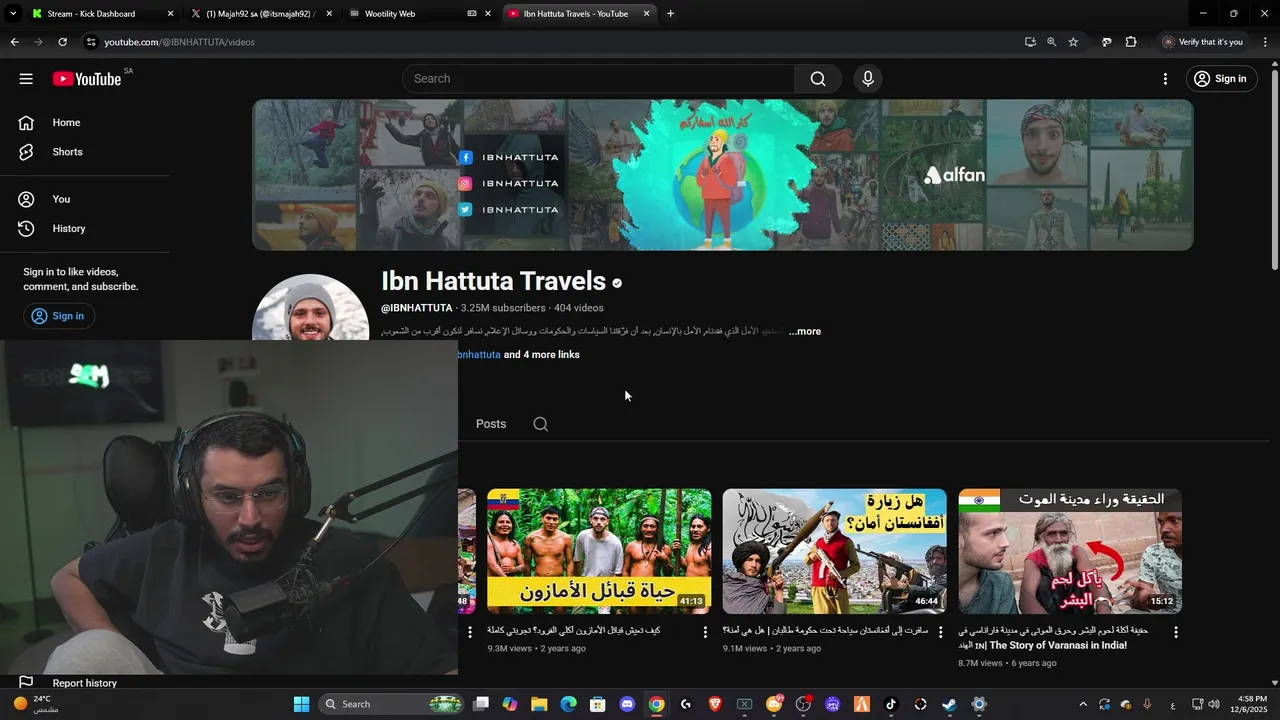Open the 'Verify that it's you' profile button
The image size is (1280, 720).
tap(1203, 42)
